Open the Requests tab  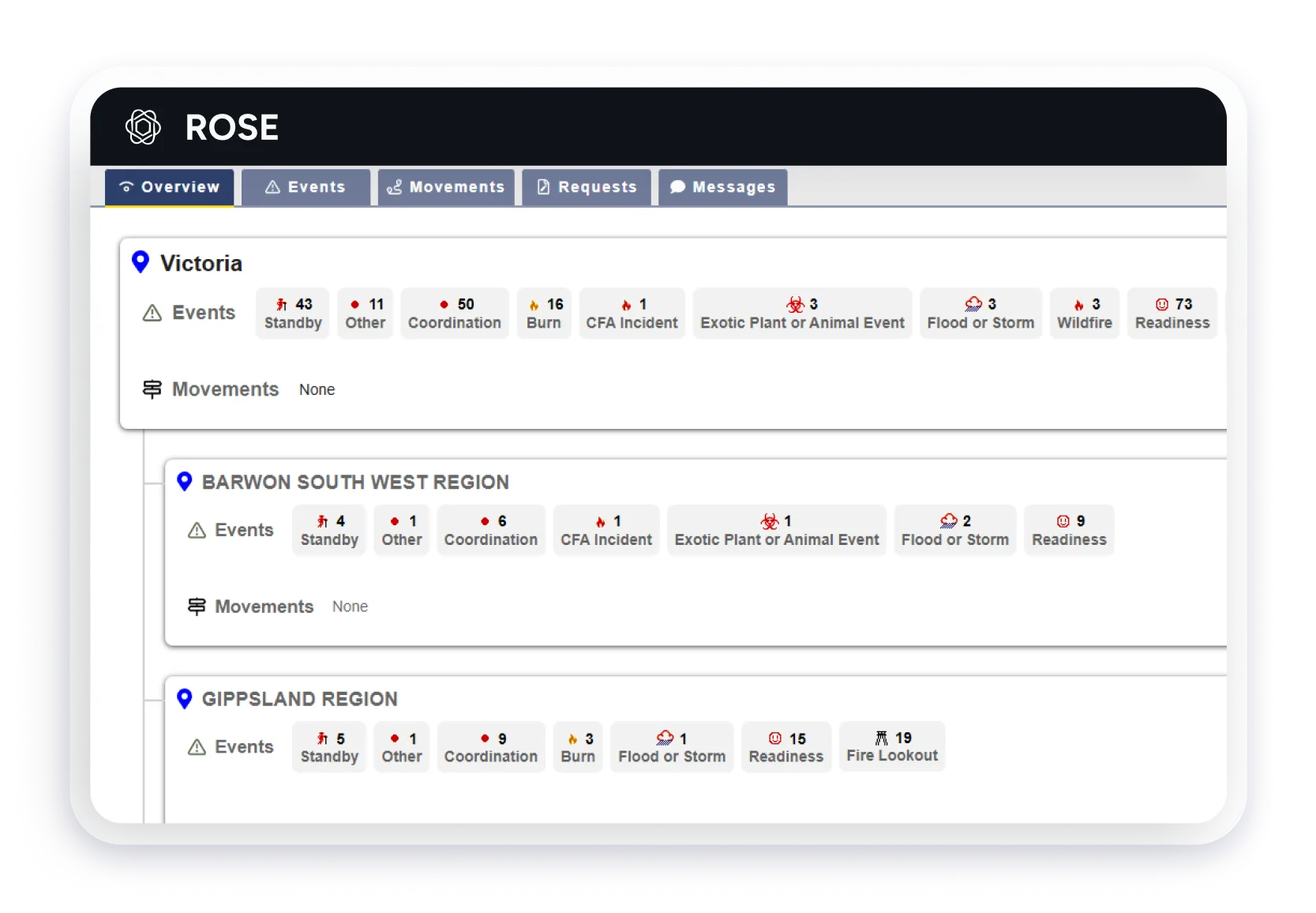click(586, 187)
